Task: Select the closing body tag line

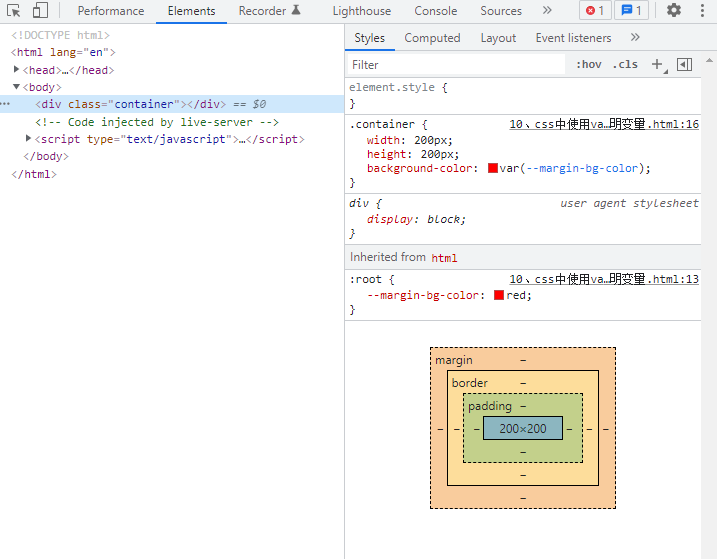Action: 46,156
